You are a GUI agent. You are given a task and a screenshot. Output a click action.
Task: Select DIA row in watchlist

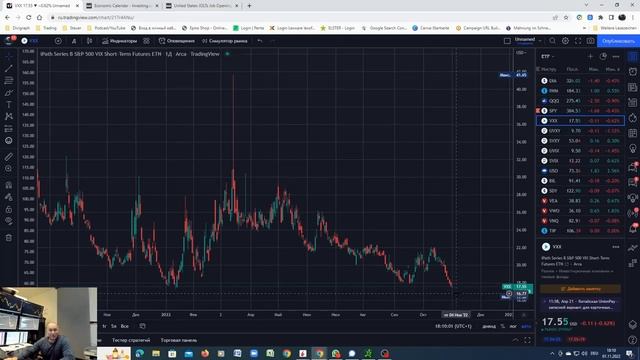click(x=580, y=81)
